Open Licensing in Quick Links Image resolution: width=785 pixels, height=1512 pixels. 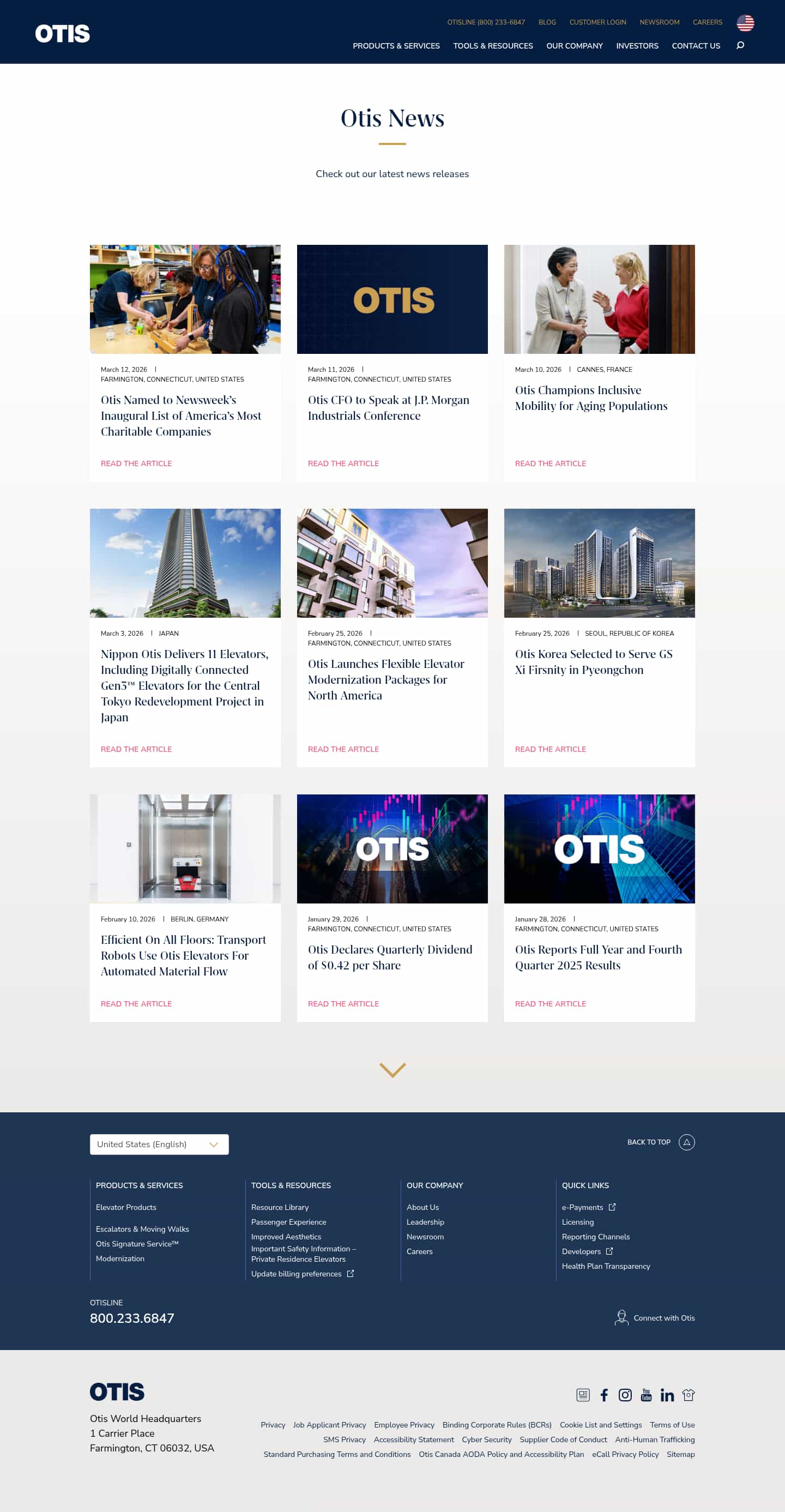[x=578, y=1222]
